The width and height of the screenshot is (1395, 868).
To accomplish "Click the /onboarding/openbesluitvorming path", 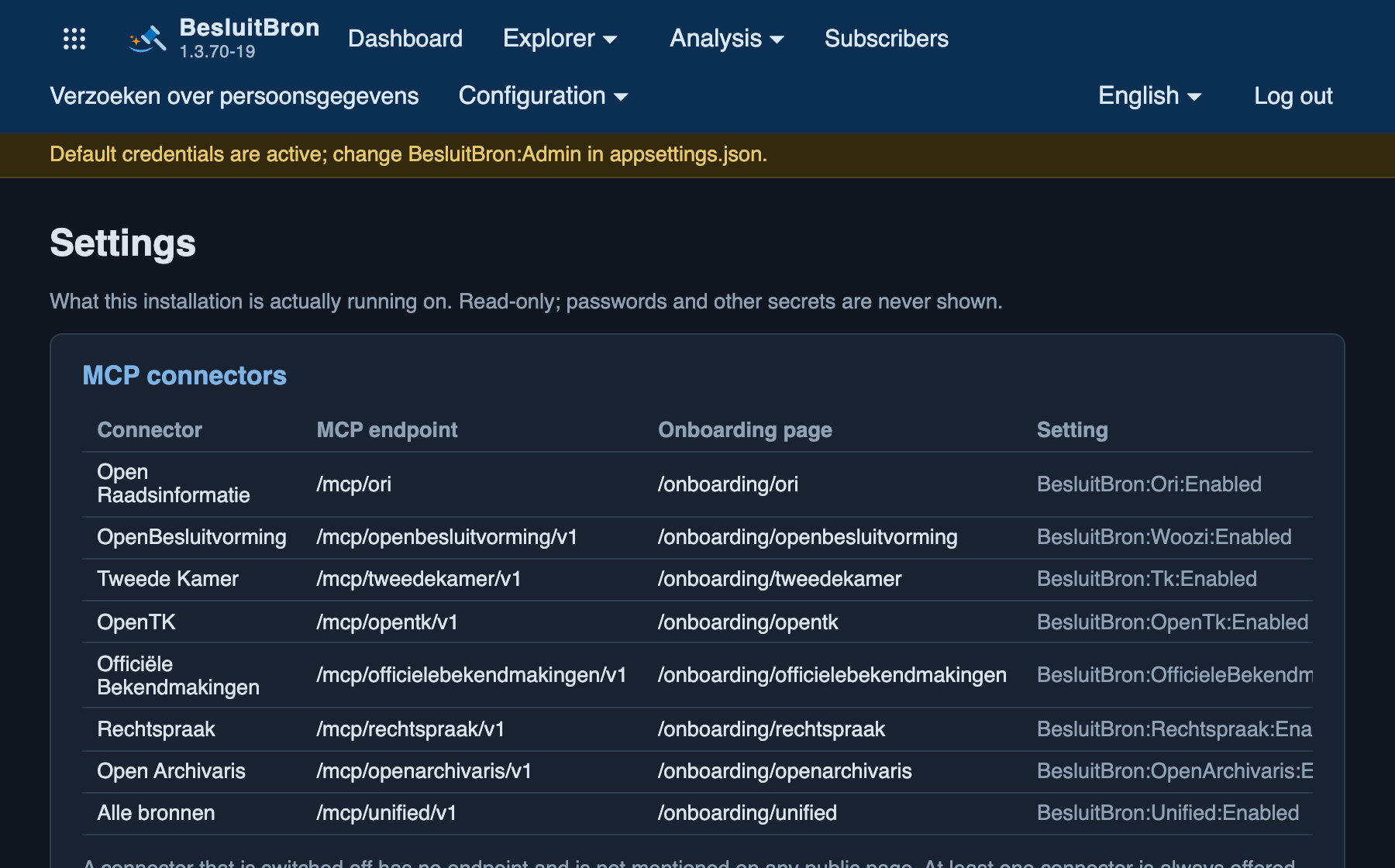I will [808, 537].
